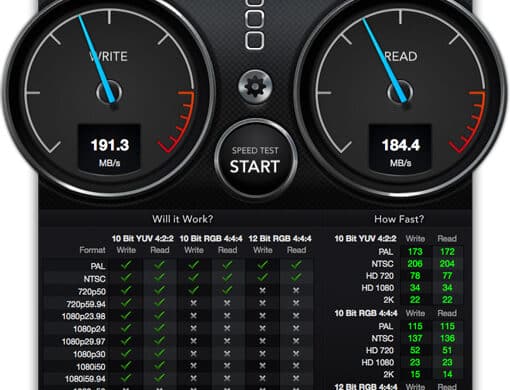This screenshot has height=390, width=510.
Task: Click the 51 HD 720 read value
Action: [447, 350]
